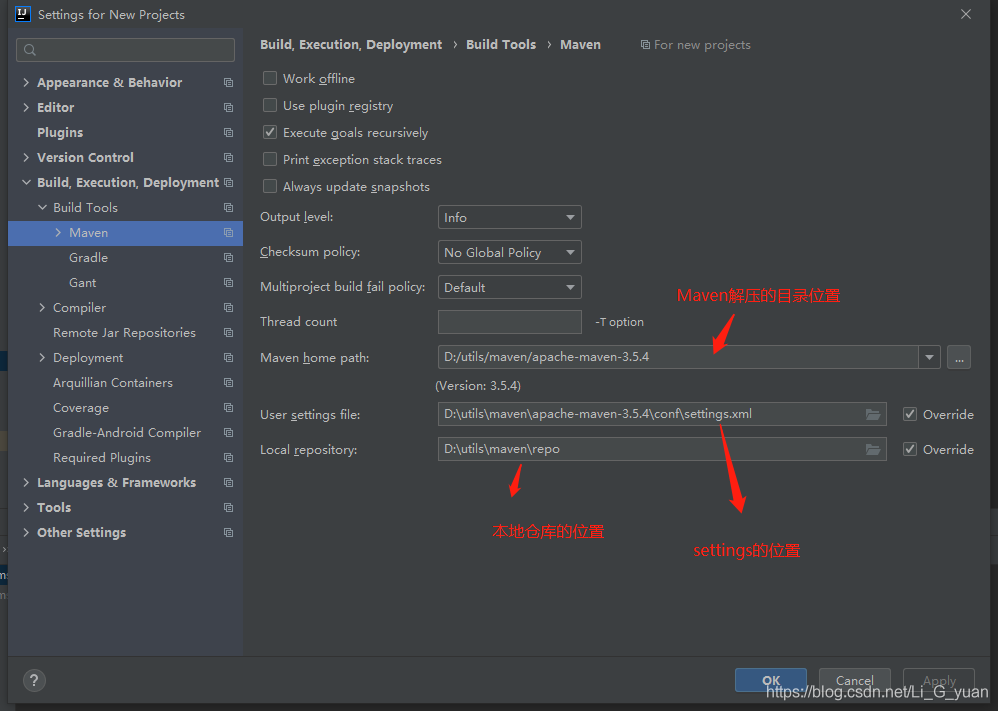
Task: Collapse the Build Tools node
Action: 42,208
